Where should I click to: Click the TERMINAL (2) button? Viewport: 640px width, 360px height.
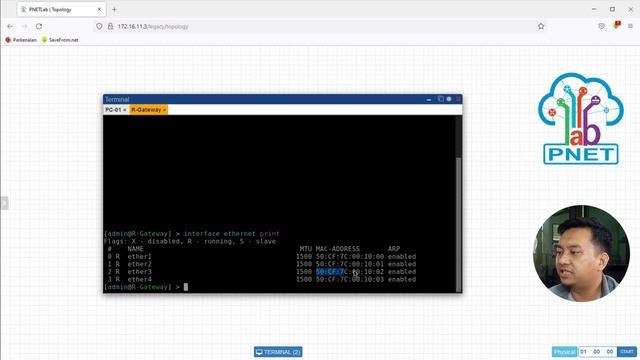pos(278,352)
